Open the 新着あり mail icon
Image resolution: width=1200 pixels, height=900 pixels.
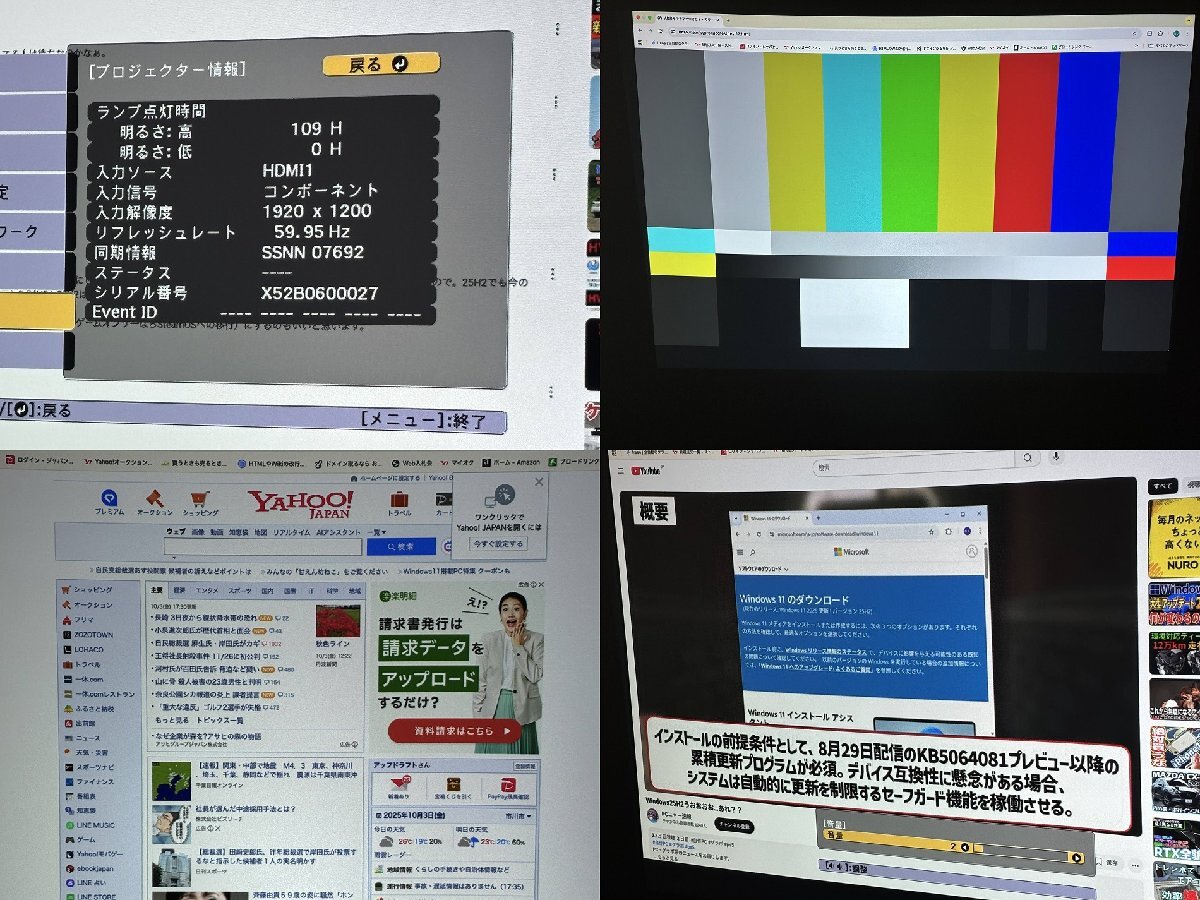pos(398,787)
